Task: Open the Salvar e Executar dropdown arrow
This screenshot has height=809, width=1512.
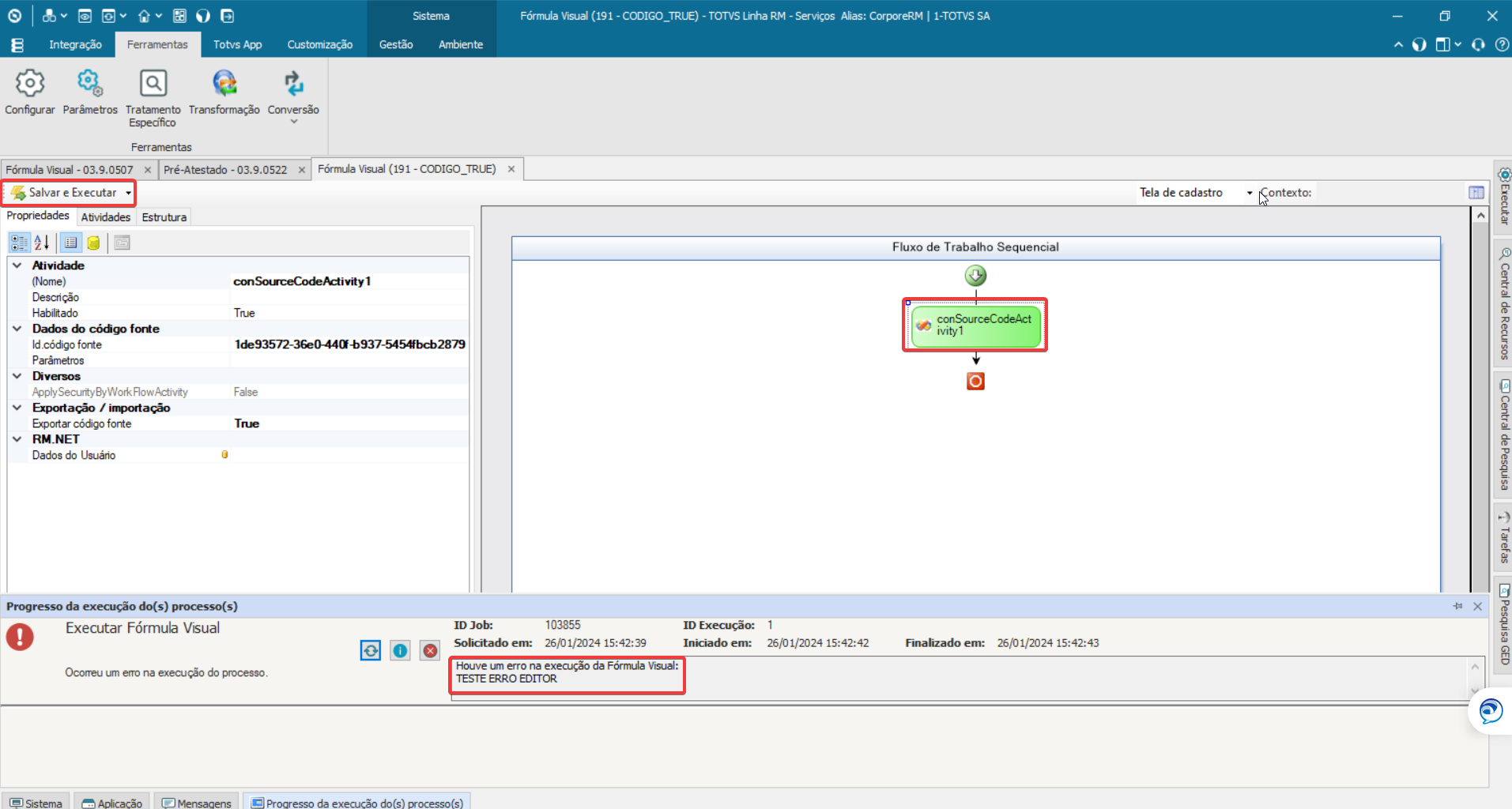Action: point(128,193)
